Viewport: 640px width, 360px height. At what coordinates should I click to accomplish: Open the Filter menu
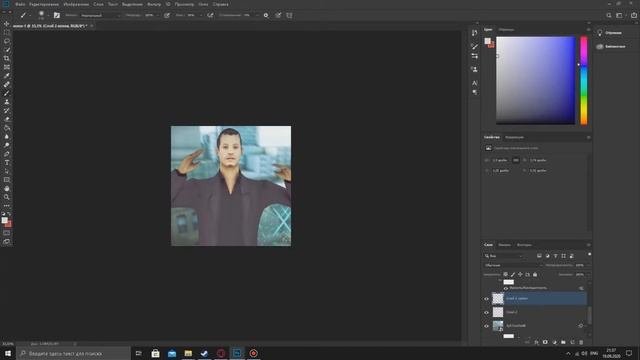click(154, 4)
